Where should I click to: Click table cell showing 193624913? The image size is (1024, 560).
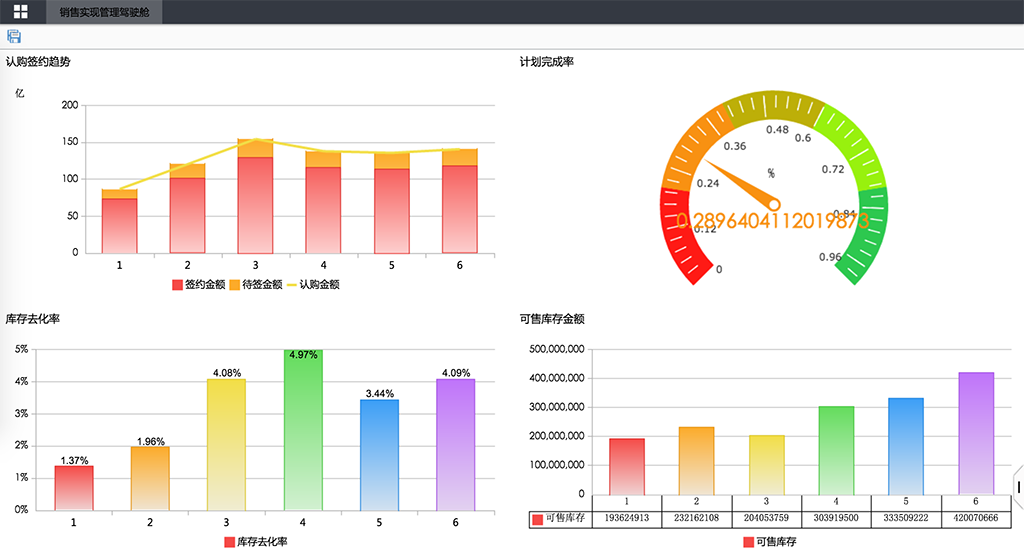point(627,519)
